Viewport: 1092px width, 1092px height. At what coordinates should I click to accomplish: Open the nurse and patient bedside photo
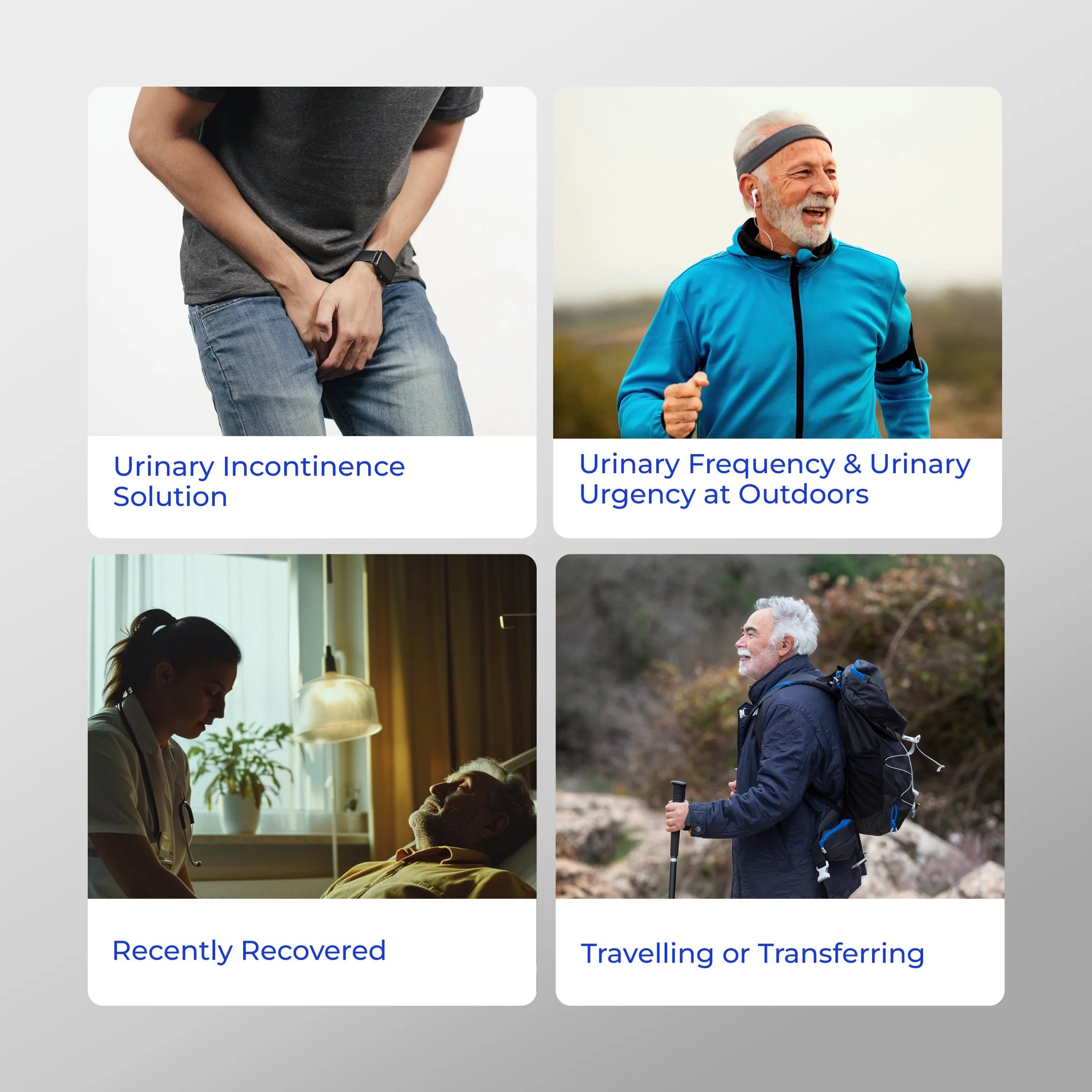point(312,726)
